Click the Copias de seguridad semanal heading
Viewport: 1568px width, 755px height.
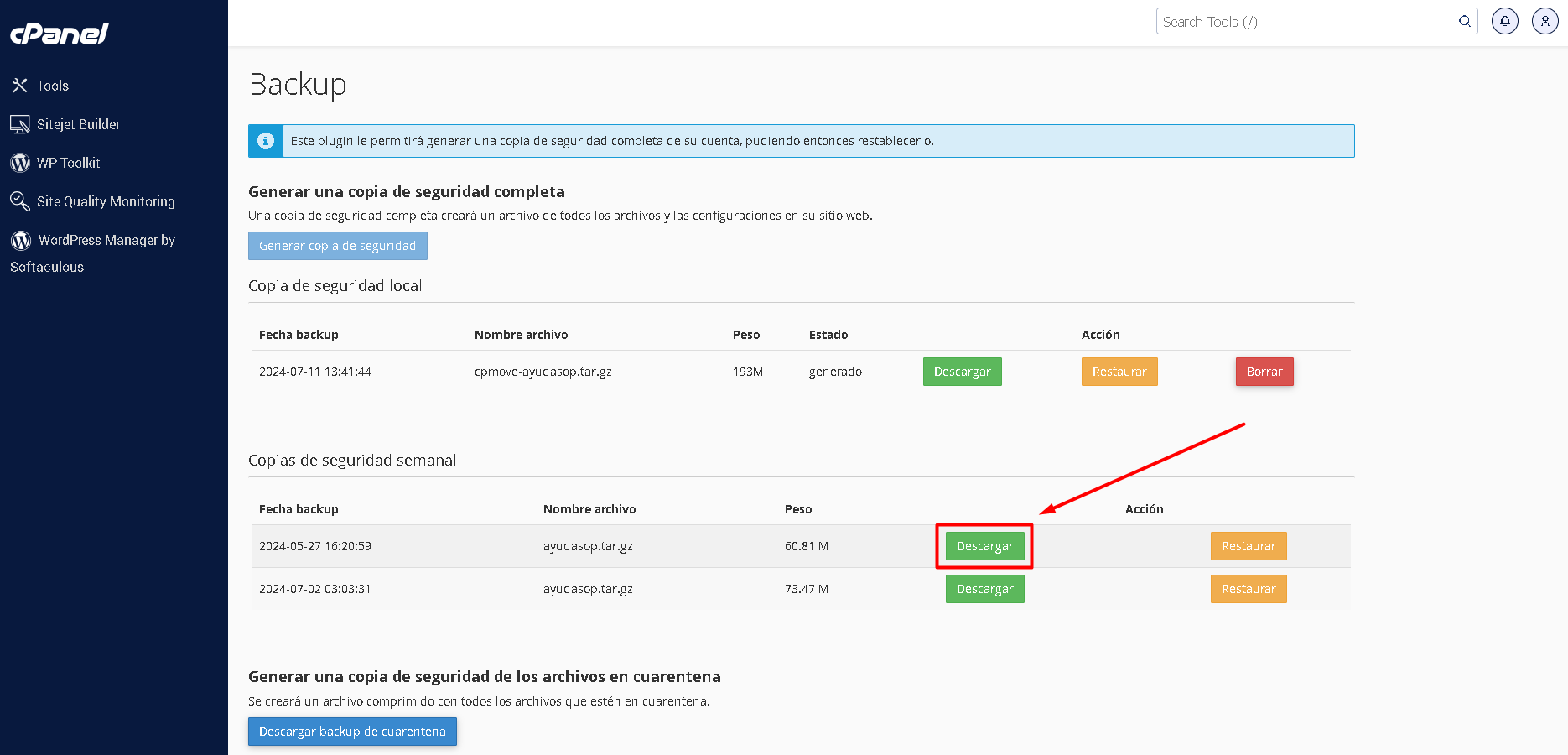[352, 461]
